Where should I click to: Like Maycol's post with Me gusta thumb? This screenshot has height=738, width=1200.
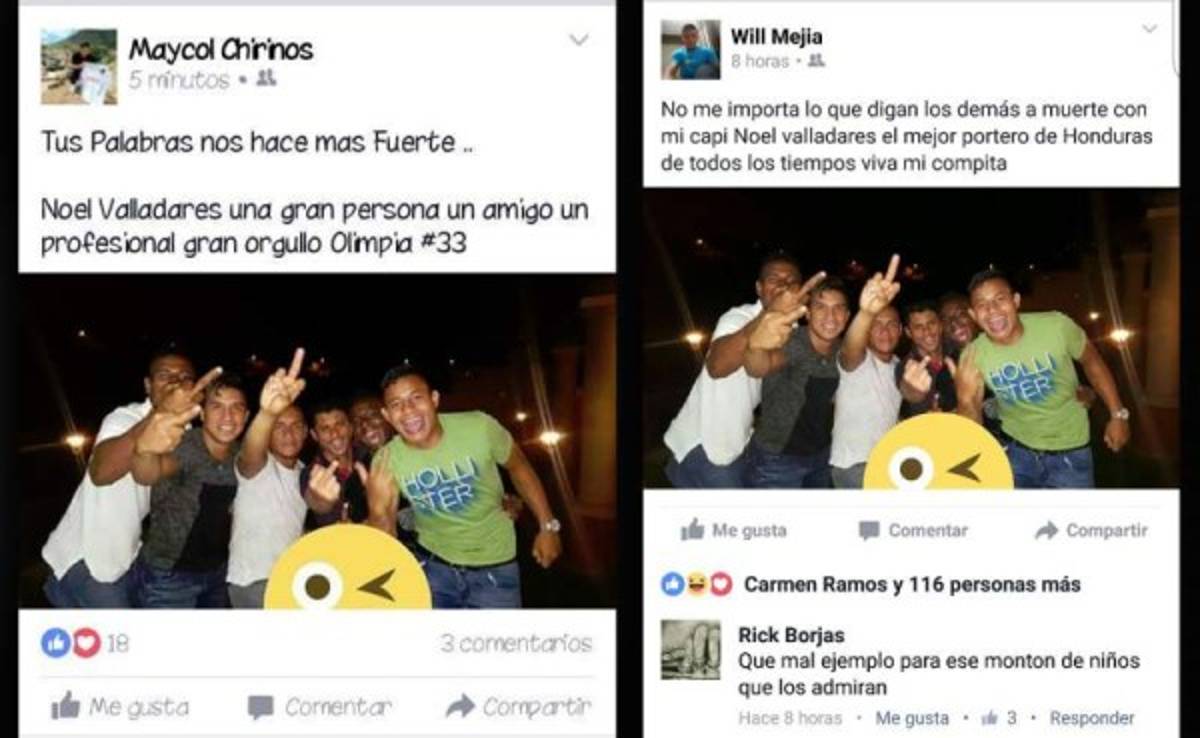coord(120,707)
